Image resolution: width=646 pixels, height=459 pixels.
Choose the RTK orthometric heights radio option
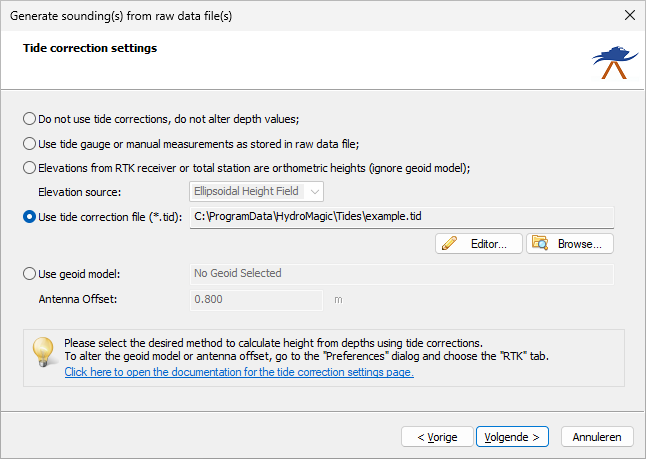29,168
